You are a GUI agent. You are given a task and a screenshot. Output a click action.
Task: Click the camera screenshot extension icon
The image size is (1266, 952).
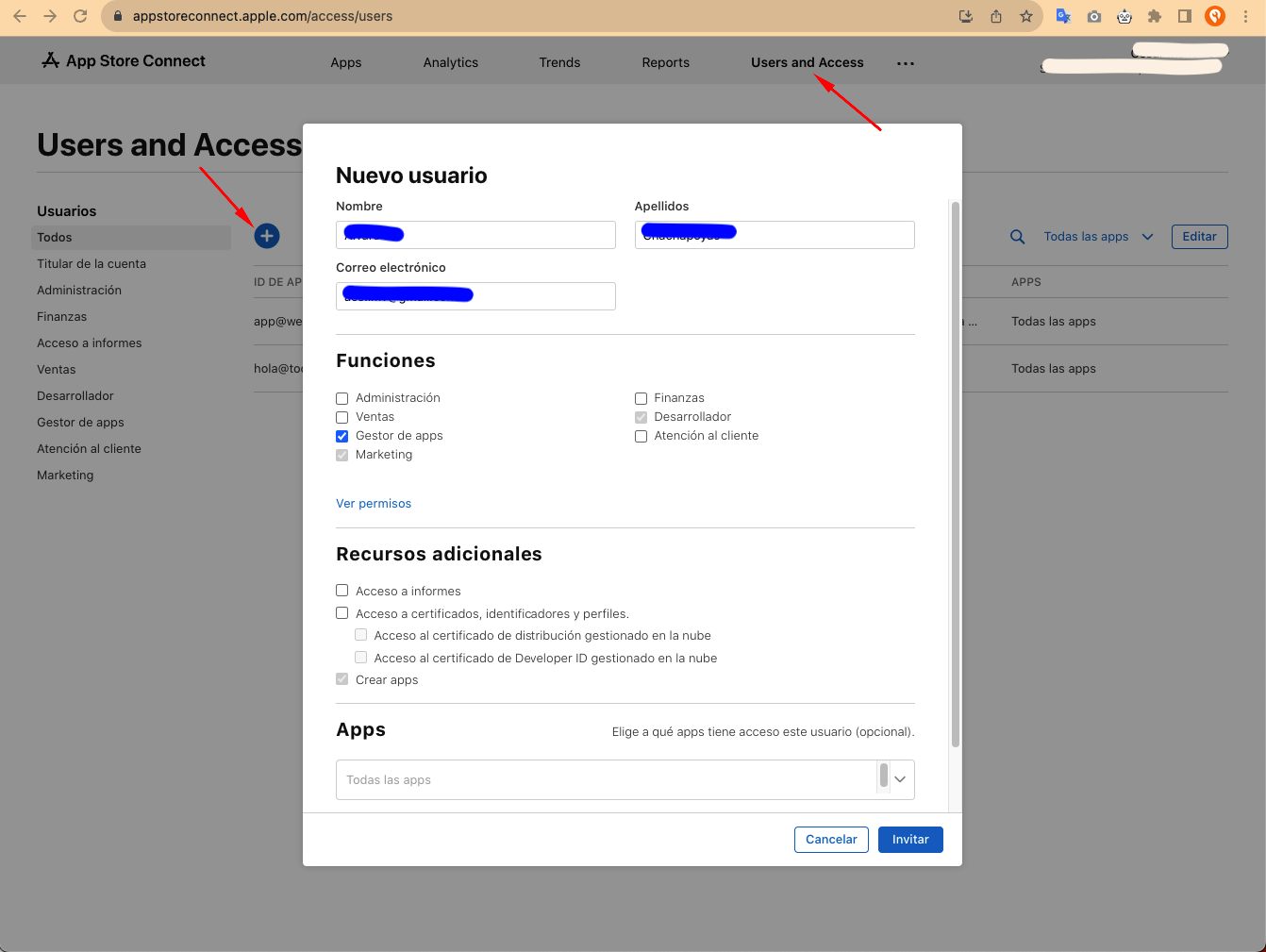click(1094, 16)
